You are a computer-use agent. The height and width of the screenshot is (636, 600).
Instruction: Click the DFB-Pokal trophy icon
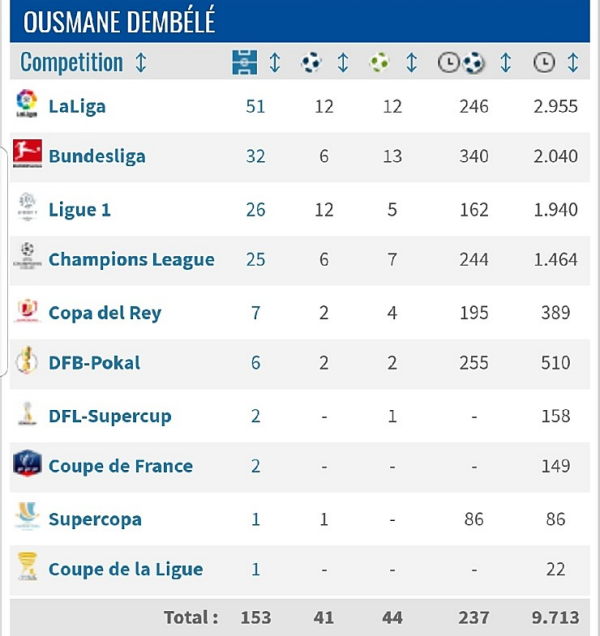27,361
